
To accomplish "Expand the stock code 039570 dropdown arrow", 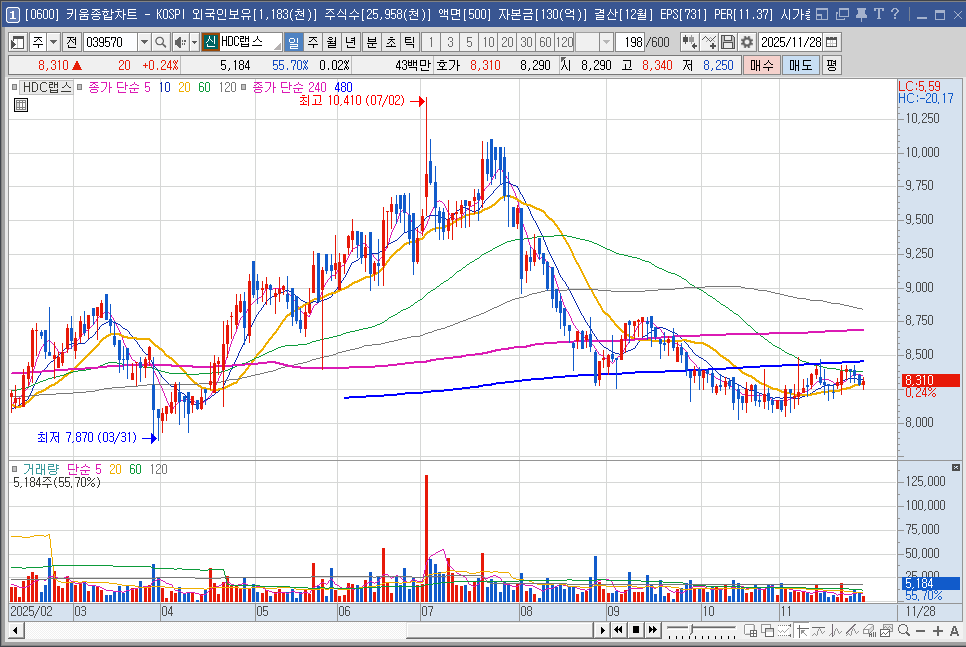I will 144,42.
